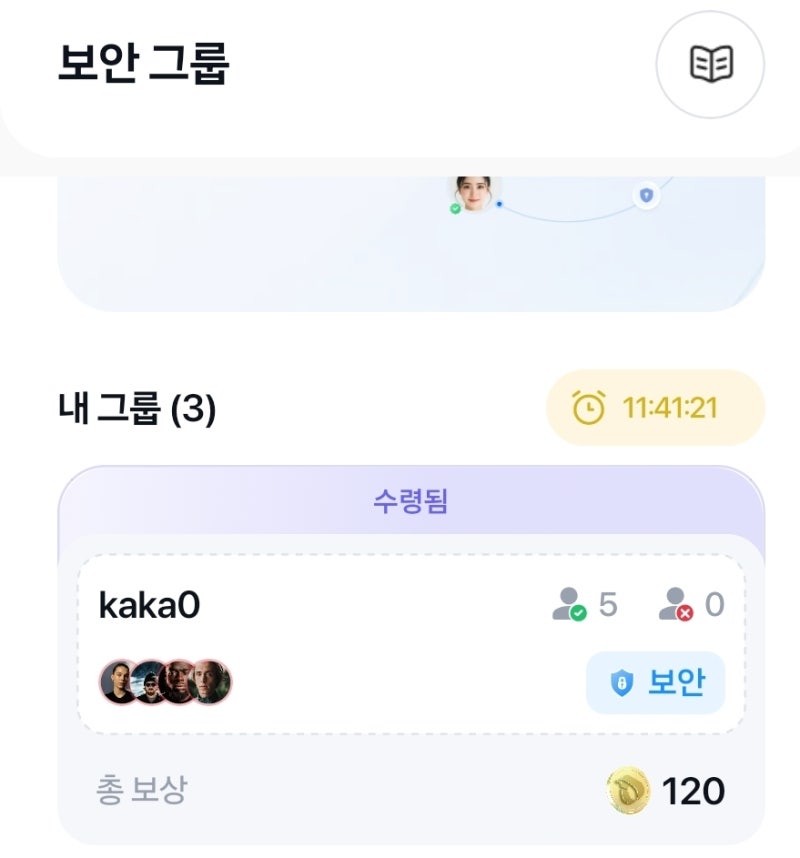Click the small blue dot on the arc

point(499,204)
